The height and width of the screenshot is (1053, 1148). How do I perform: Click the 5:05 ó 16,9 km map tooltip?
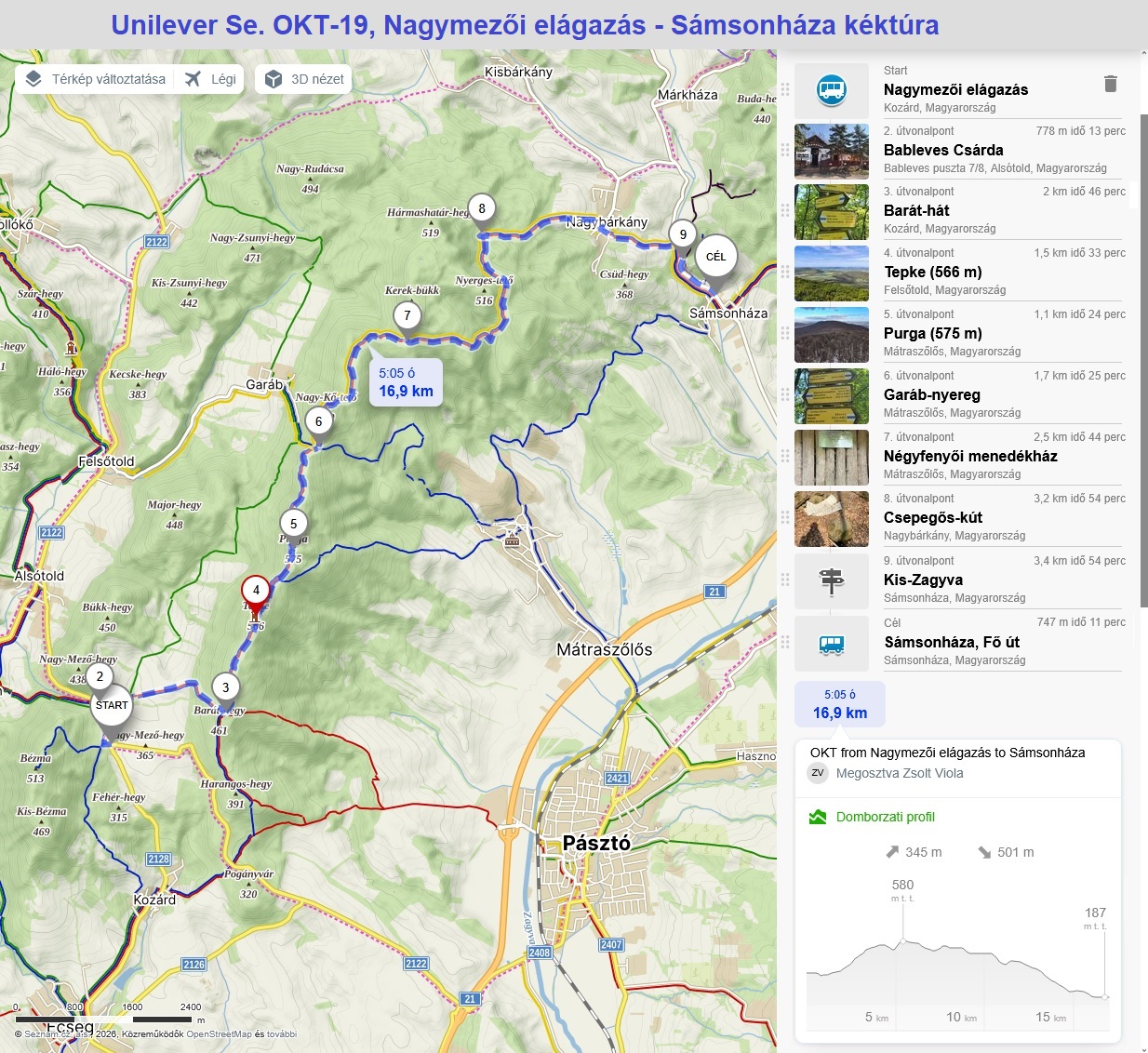coord(406,382)
